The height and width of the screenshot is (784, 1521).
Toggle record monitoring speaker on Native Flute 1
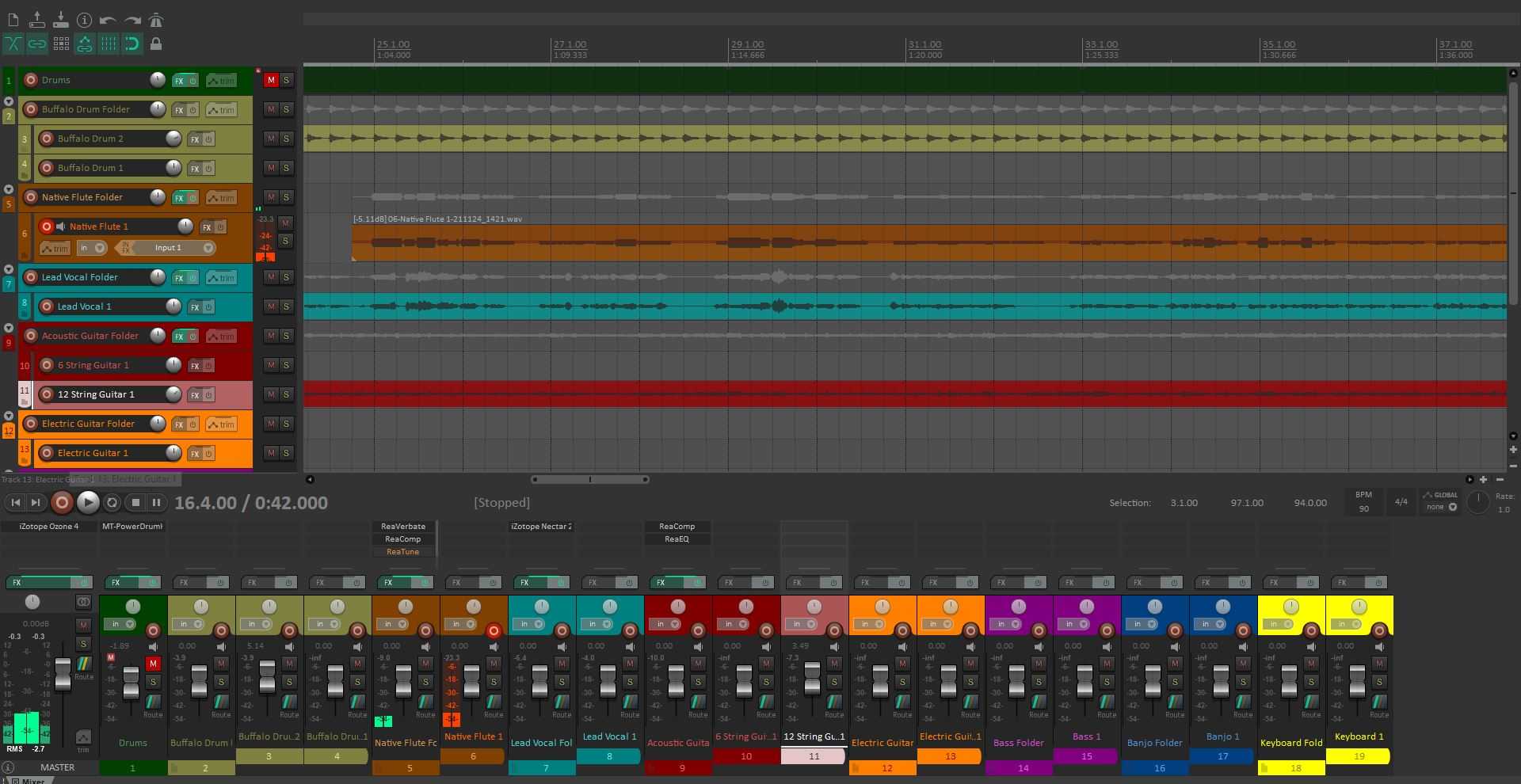(x=61, y=226)
